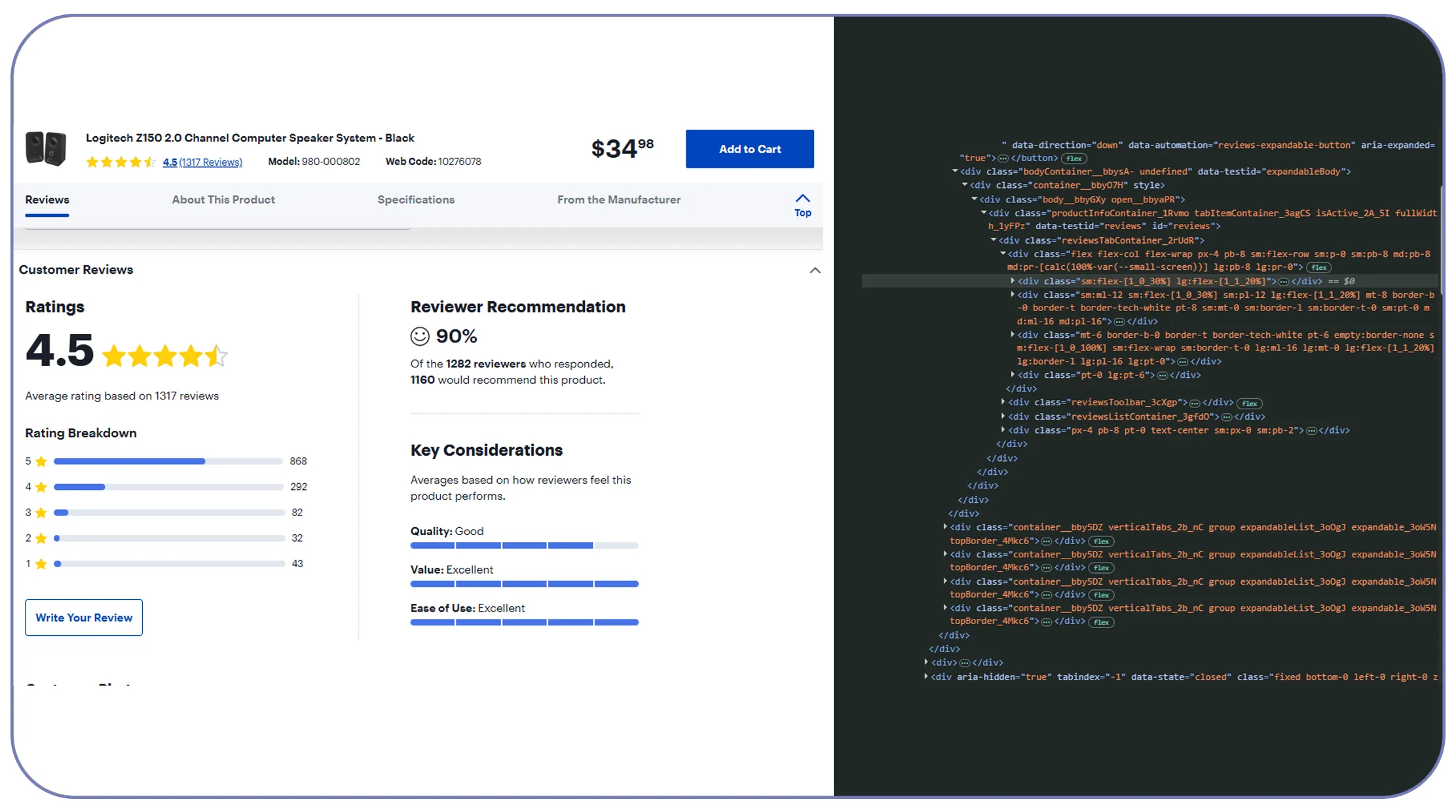1456x812 pixels.
Task: Click flex badge after lg:pr-0 class div
Action: [1319, 267]
